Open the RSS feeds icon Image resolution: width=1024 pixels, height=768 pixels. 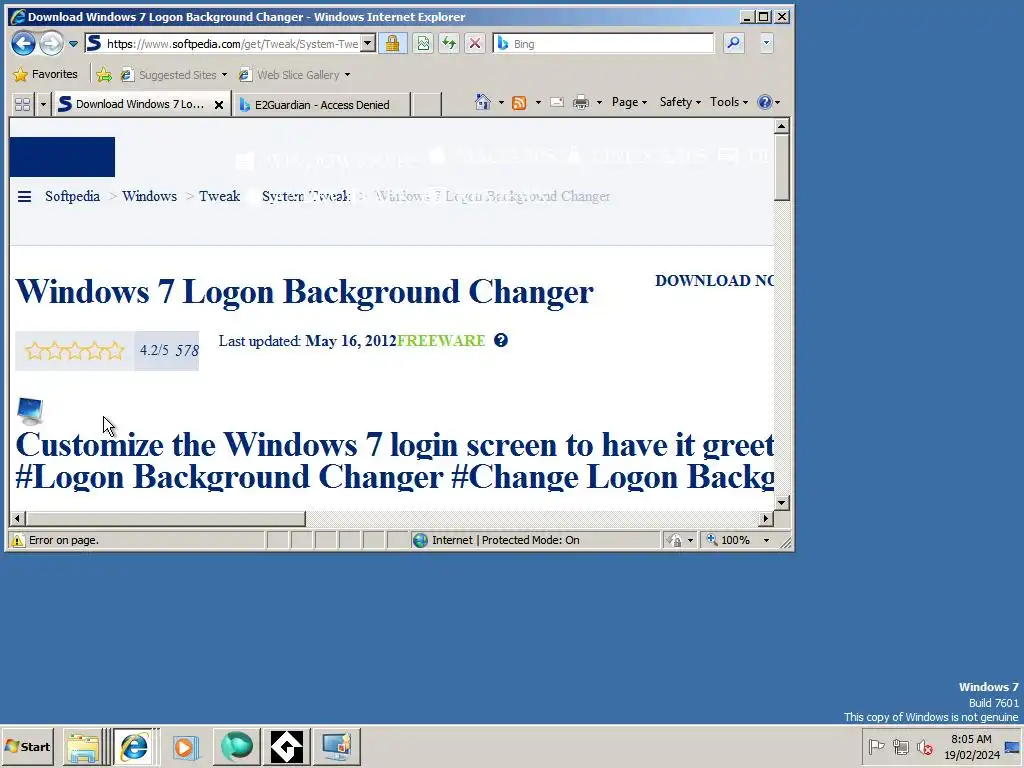(519, 103)
